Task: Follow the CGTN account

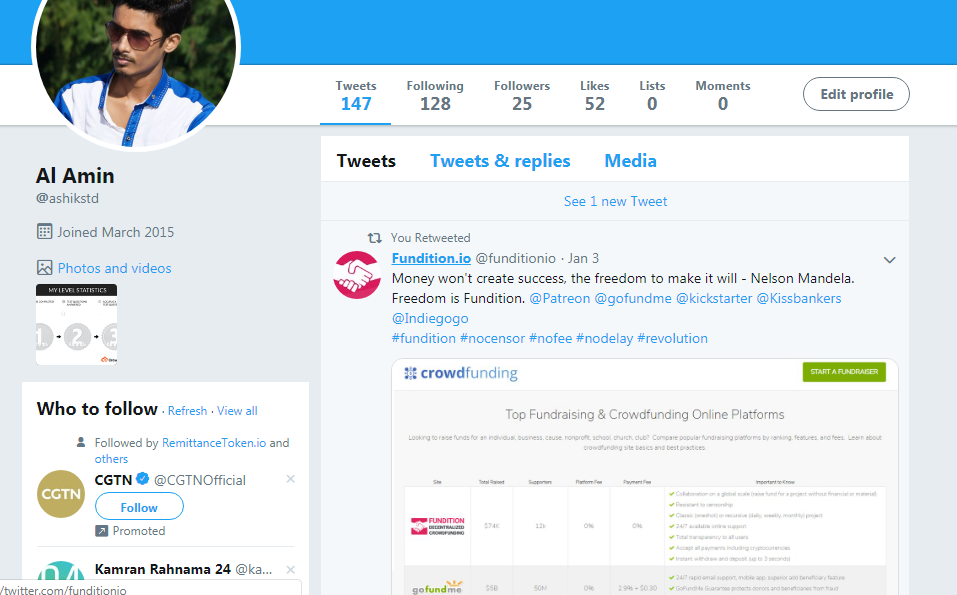Action: click(139, 507)
